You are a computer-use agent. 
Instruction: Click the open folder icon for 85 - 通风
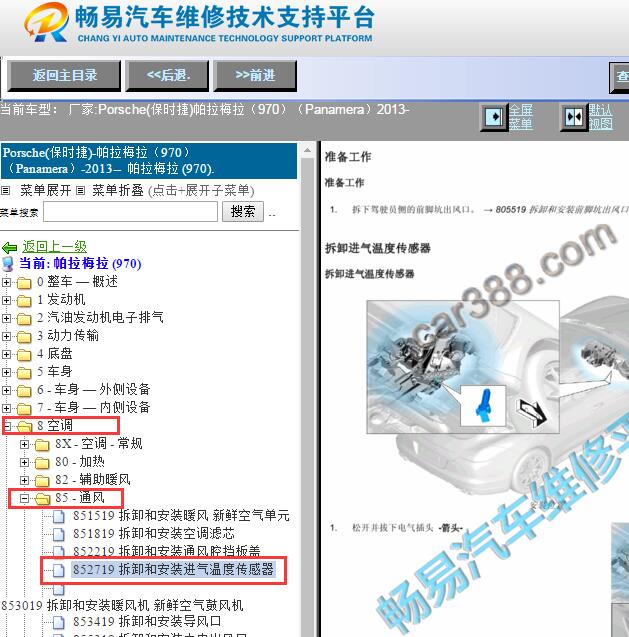43,498
